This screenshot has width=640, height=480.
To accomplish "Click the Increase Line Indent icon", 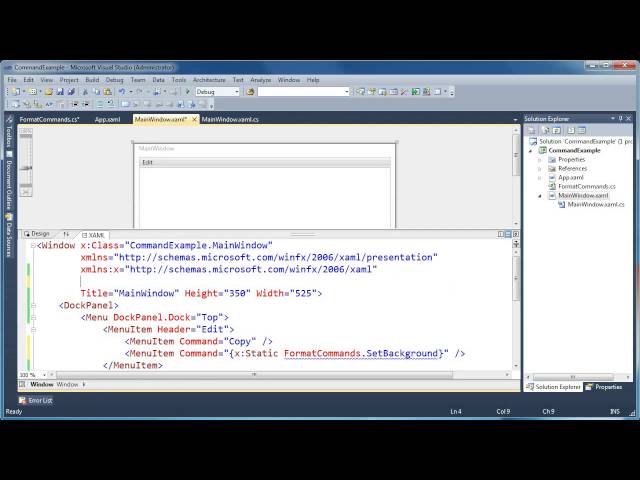I will point(86,104).
